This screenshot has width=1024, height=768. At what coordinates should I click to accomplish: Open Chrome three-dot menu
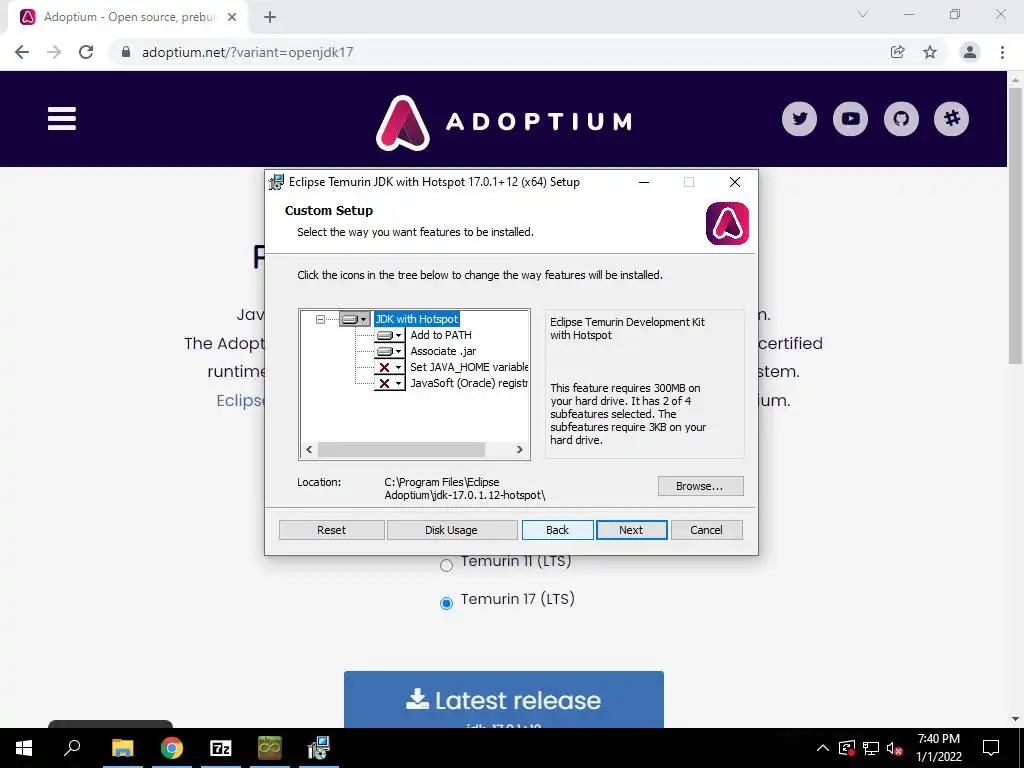coord(1002,52)
